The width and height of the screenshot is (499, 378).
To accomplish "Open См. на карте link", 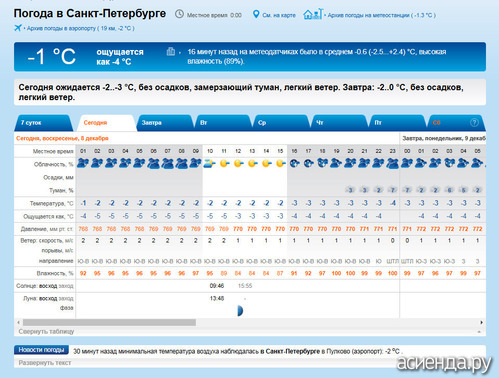I will 279,15.
